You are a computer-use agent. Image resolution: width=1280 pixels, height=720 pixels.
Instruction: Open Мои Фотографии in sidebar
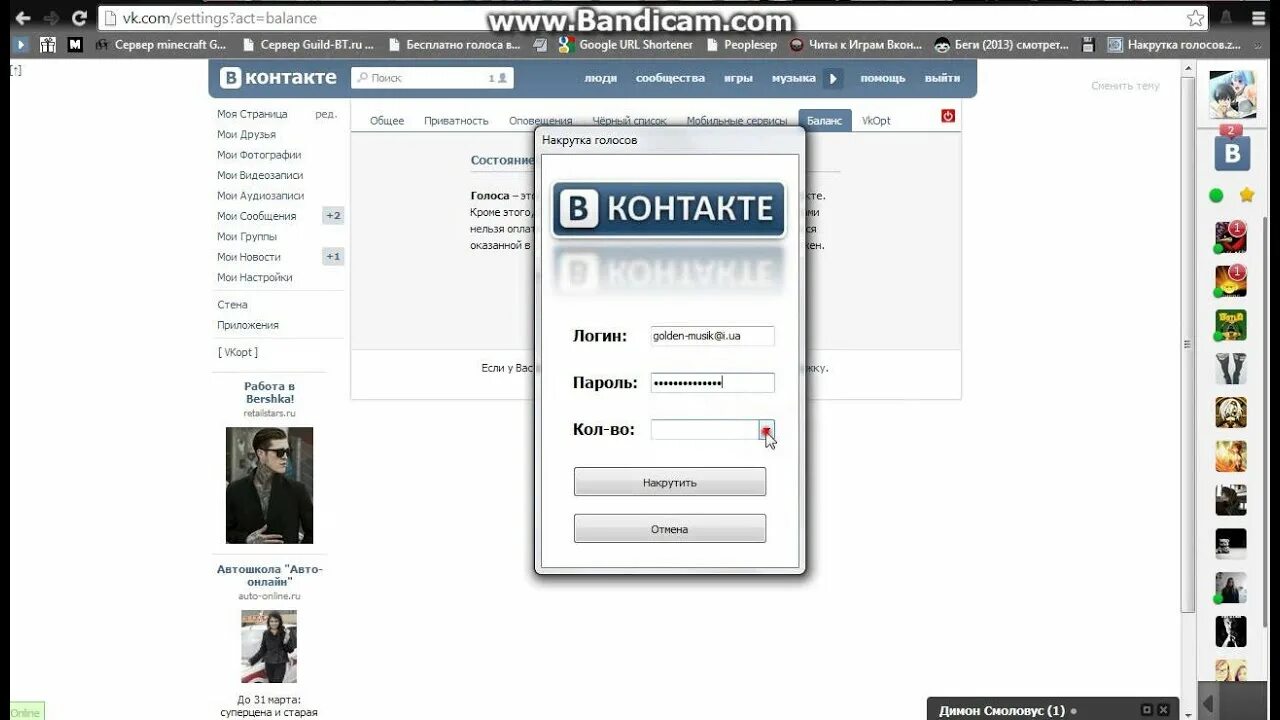[259, 155]
